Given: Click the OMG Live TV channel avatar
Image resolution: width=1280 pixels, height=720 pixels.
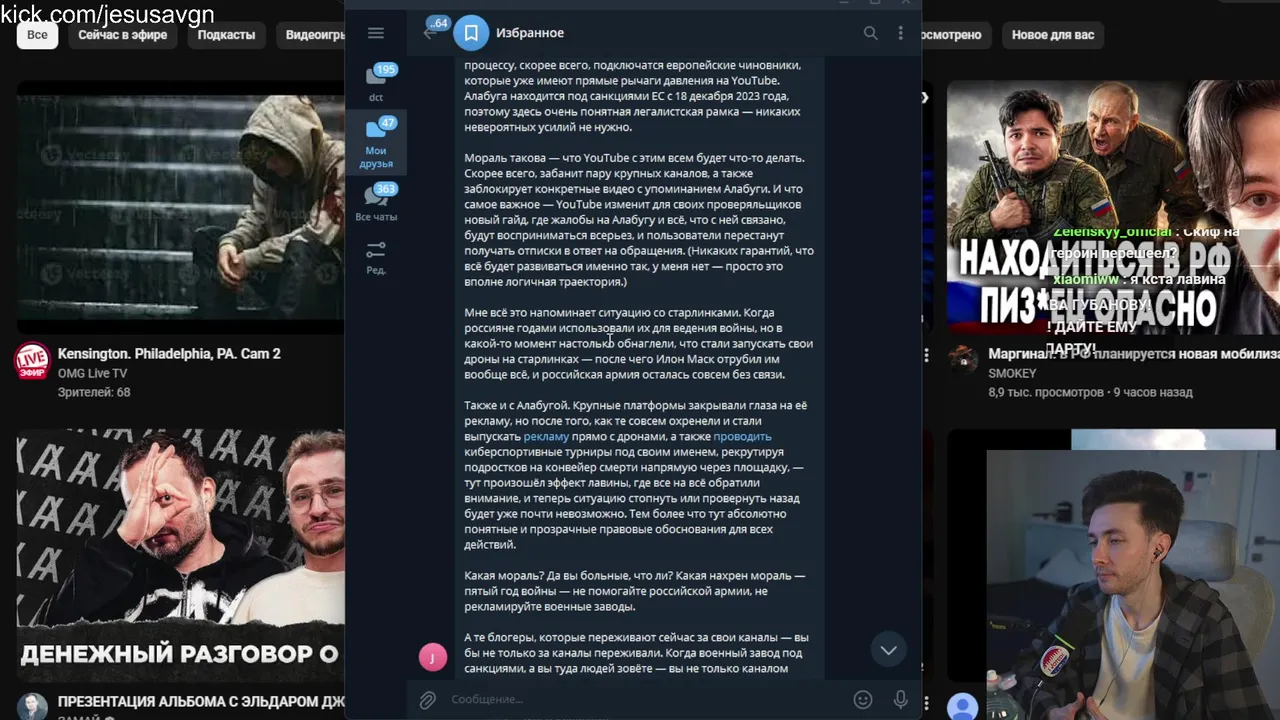Looking at the screenshot, I should point(32,360).
